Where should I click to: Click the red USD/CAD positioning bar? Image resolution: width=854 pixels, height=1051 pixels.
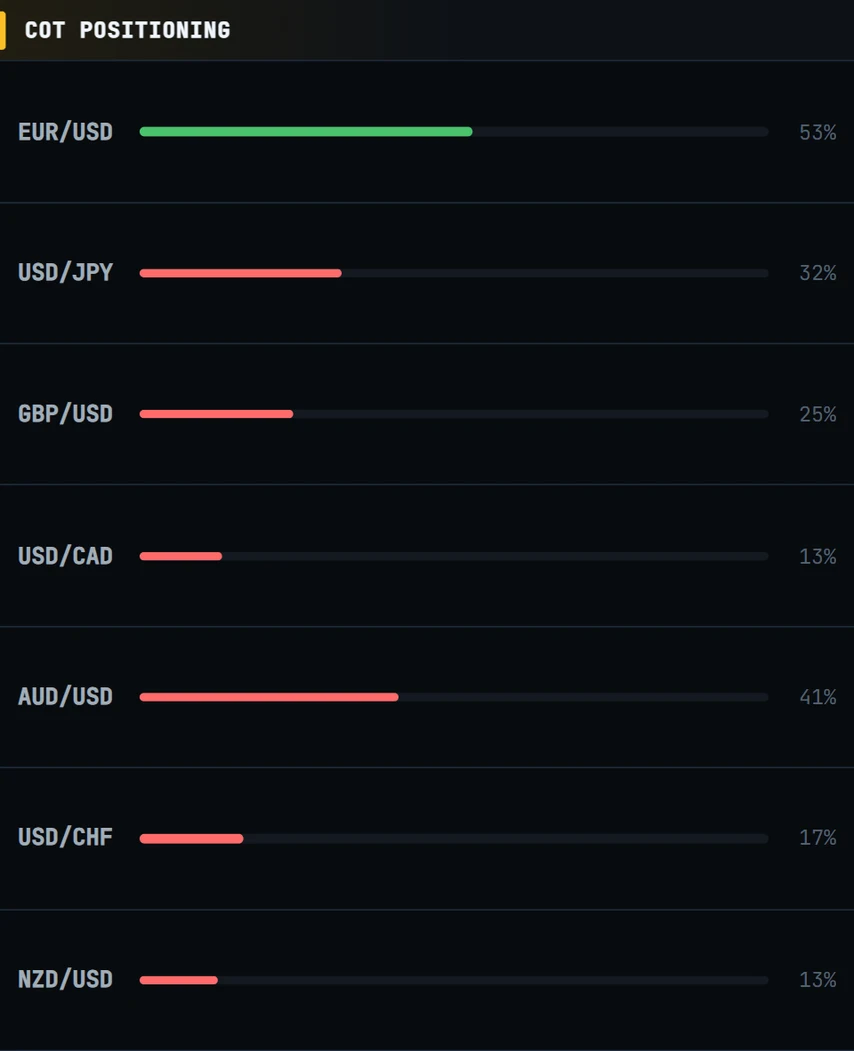181,556
